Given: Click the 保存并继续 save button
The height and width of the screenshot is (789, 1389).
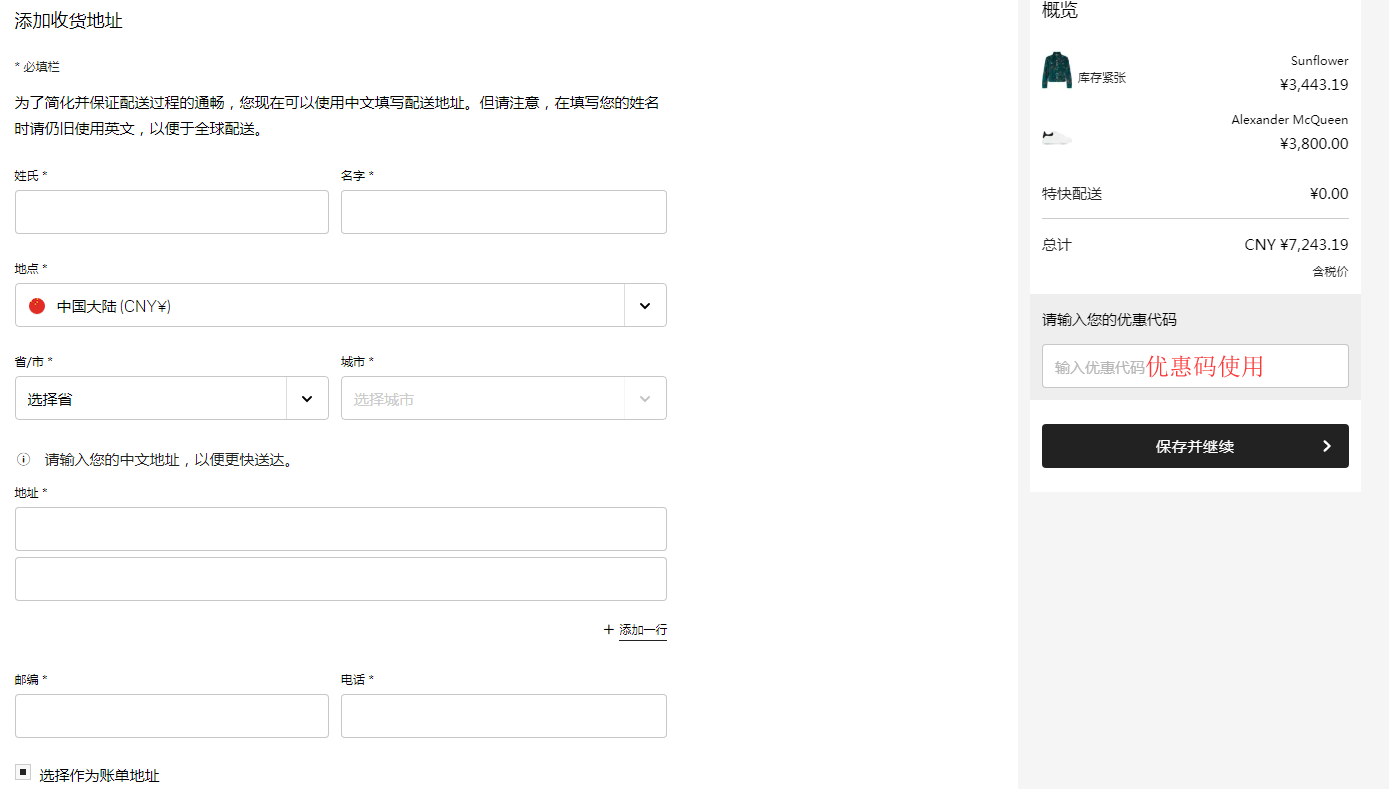Looking at the screenshot, I should (x=1195, y=446).
